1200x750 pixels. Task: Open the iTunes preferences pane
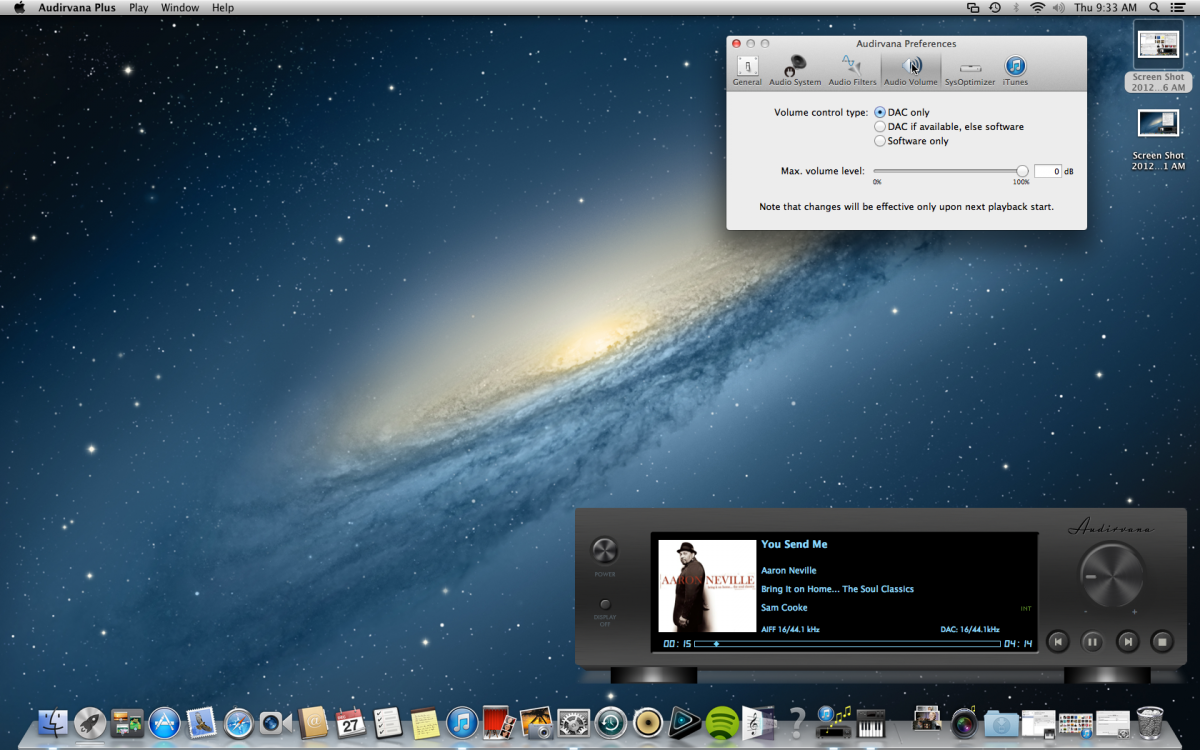(x=1015, y=70)
